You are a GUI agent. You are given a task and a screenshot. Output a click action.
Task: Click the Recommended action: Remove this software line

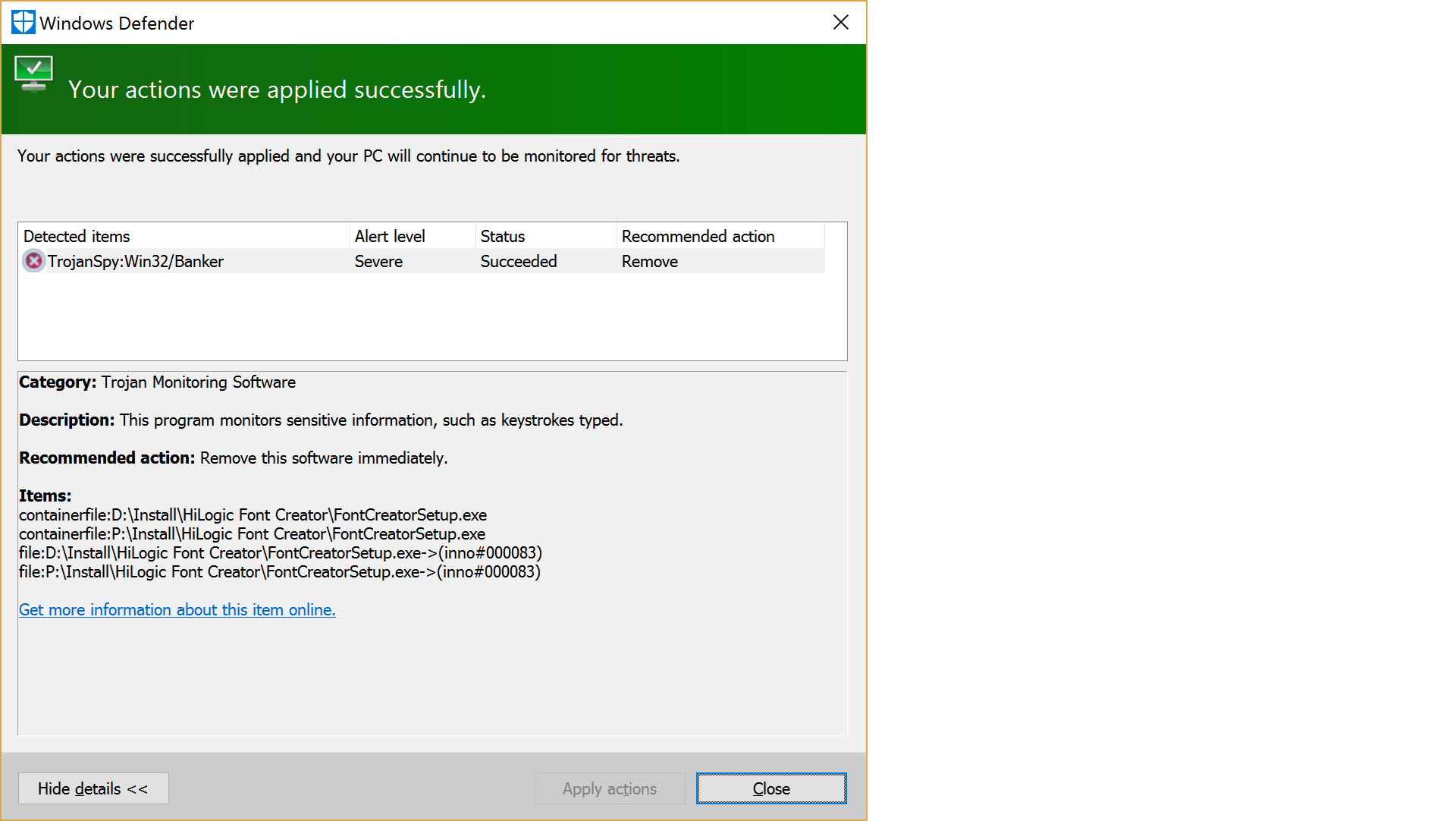click(234, 458)
